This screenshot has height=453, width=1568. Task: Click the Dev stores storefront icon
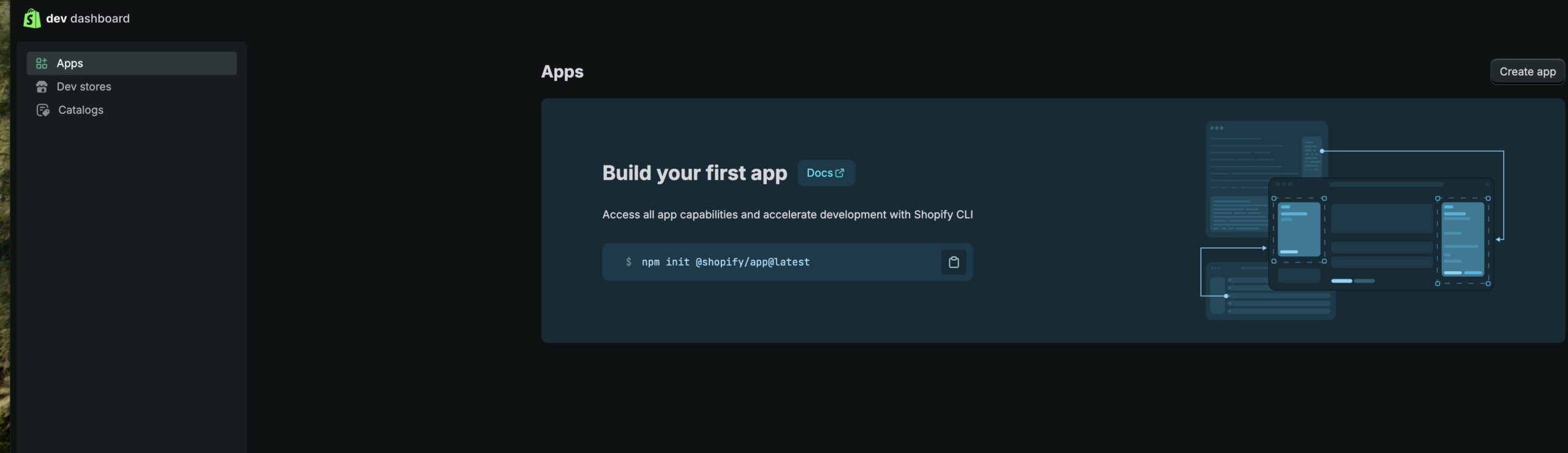(x=42, y=86)
